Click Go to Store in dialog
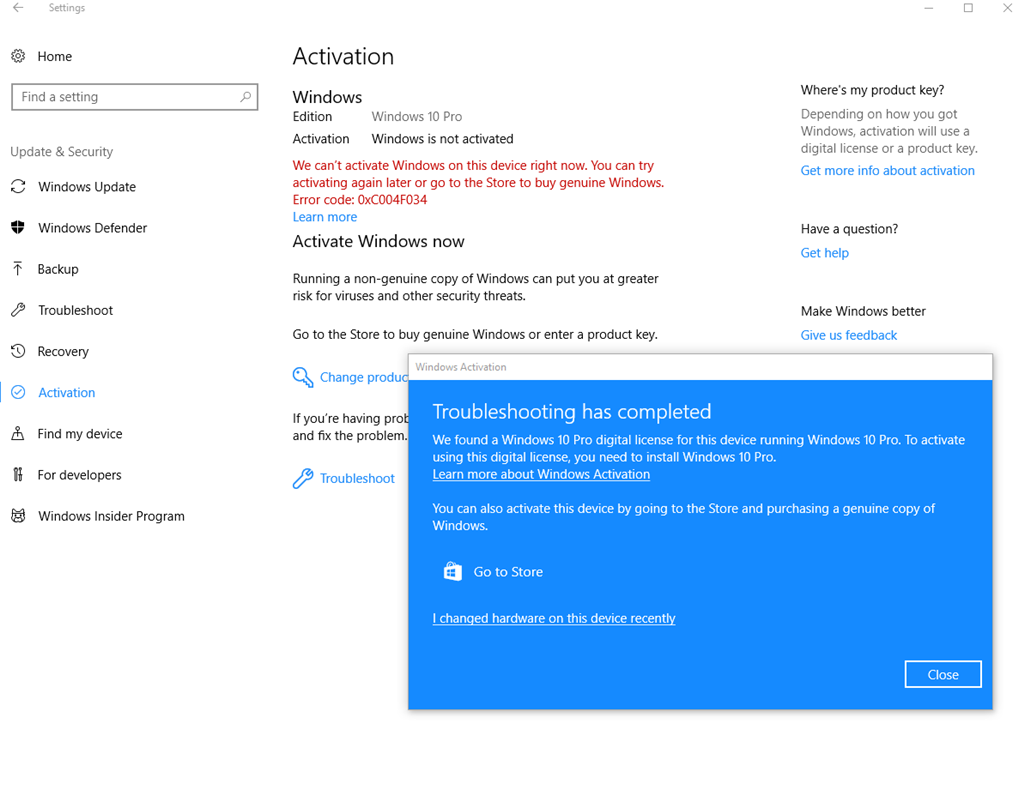The width and height of the screenshot is (1024, 789). coord(508,572)
